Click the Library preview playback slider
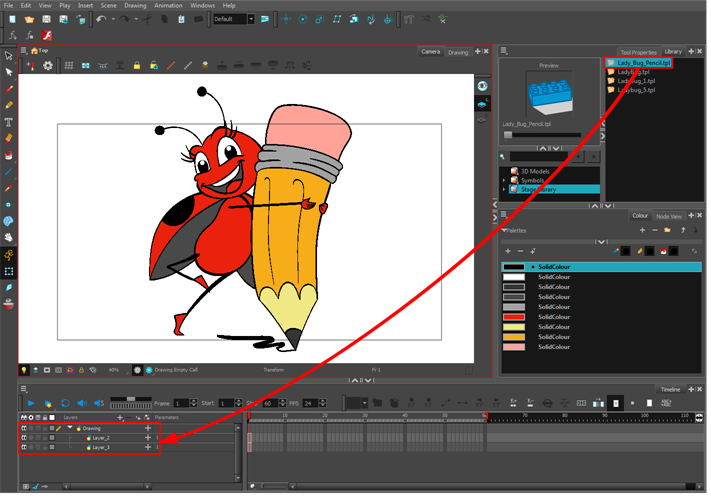 tap(542, 135)
